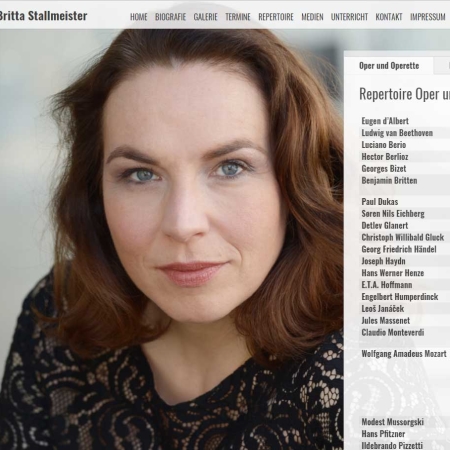Expand the Ludwig van Beethoven entry
The height and width of the screenshot is (450, 450).
405,133
